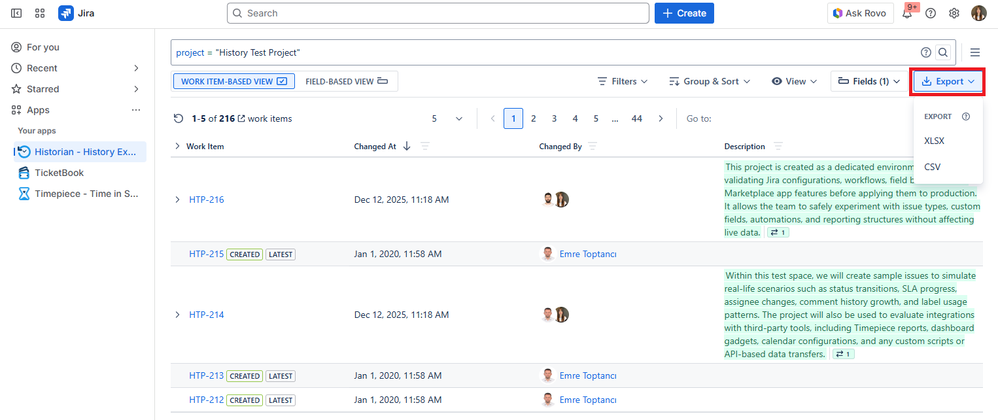This screenshot has width=998, height=420.
Task: Open the page size dropdown showing 5
Action: coord(447,118)
